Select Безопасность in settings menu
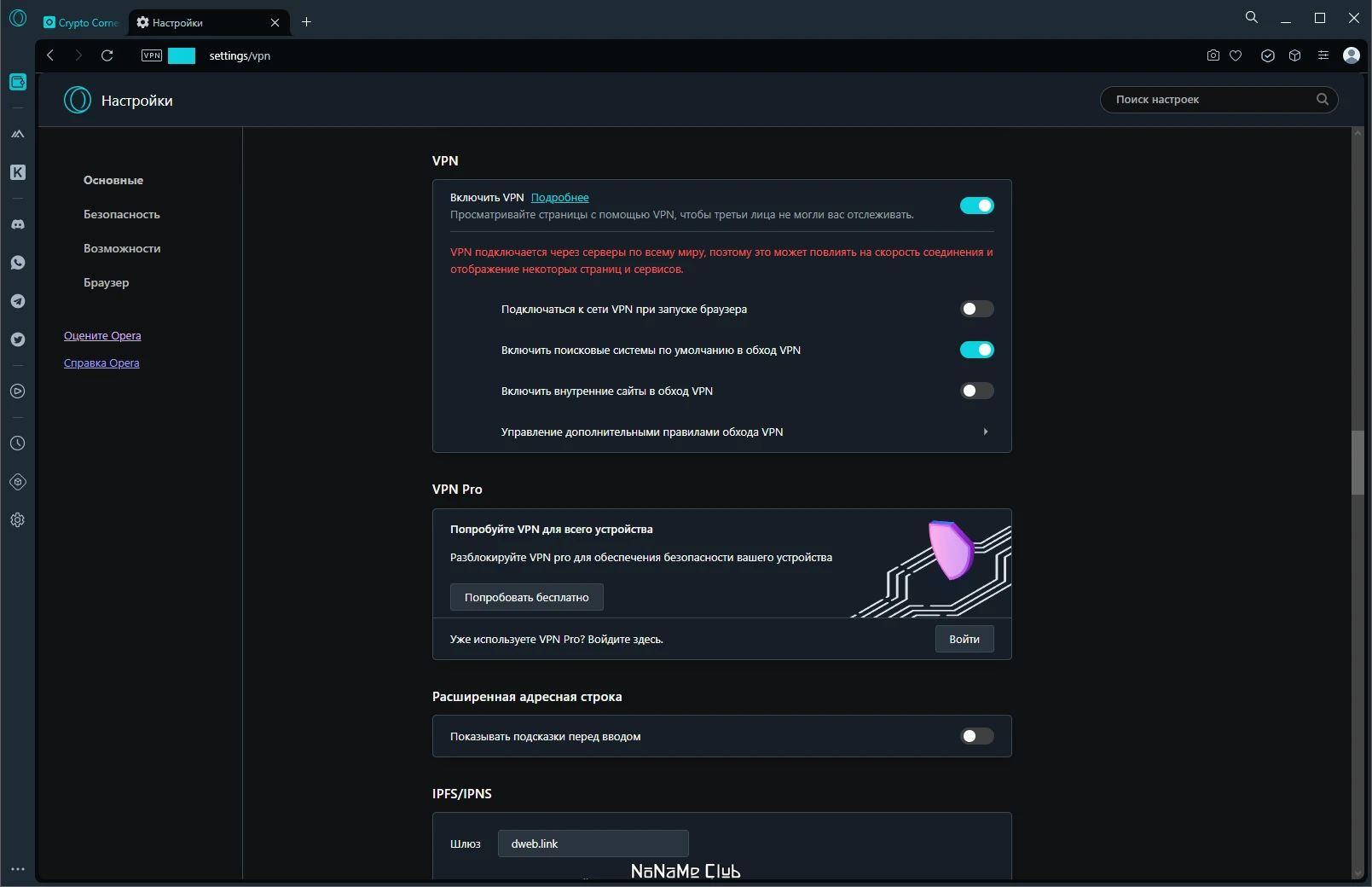The height and width of the screenshot is (887, 1372). tap(122, 214)
